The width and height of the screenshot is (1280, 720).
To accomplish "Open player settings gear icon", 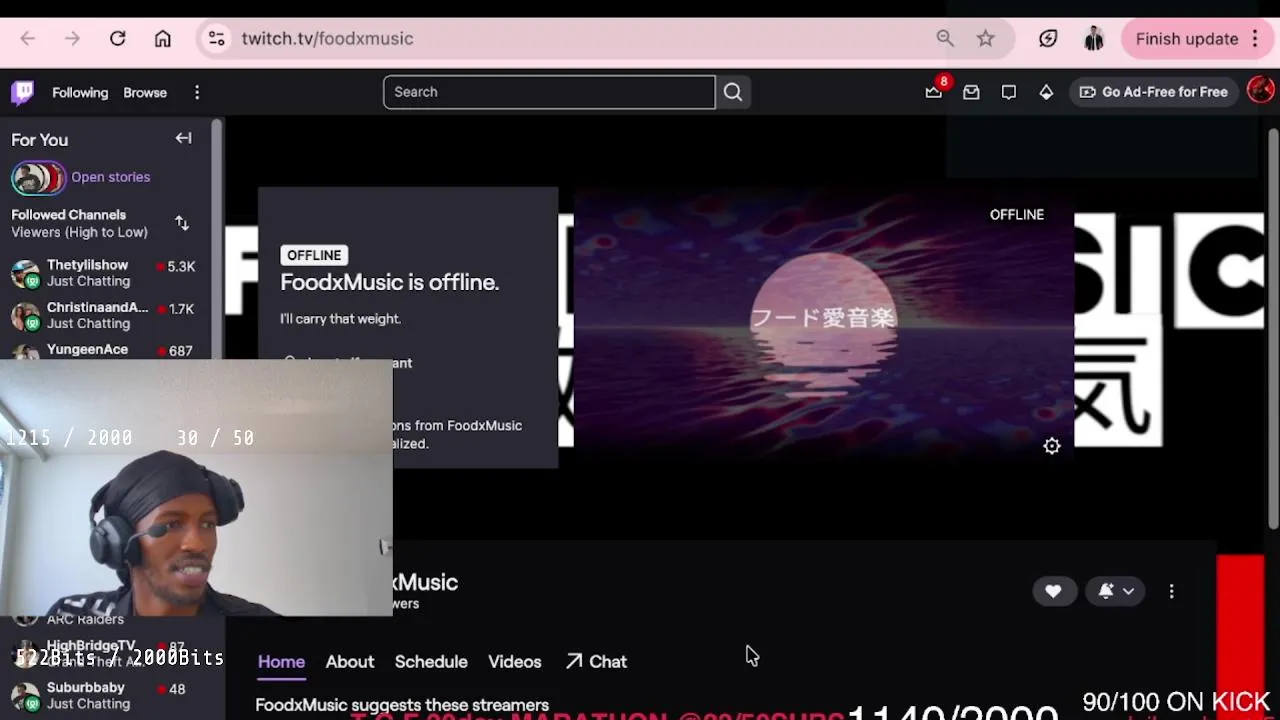I will click(x=1052, y=446).
